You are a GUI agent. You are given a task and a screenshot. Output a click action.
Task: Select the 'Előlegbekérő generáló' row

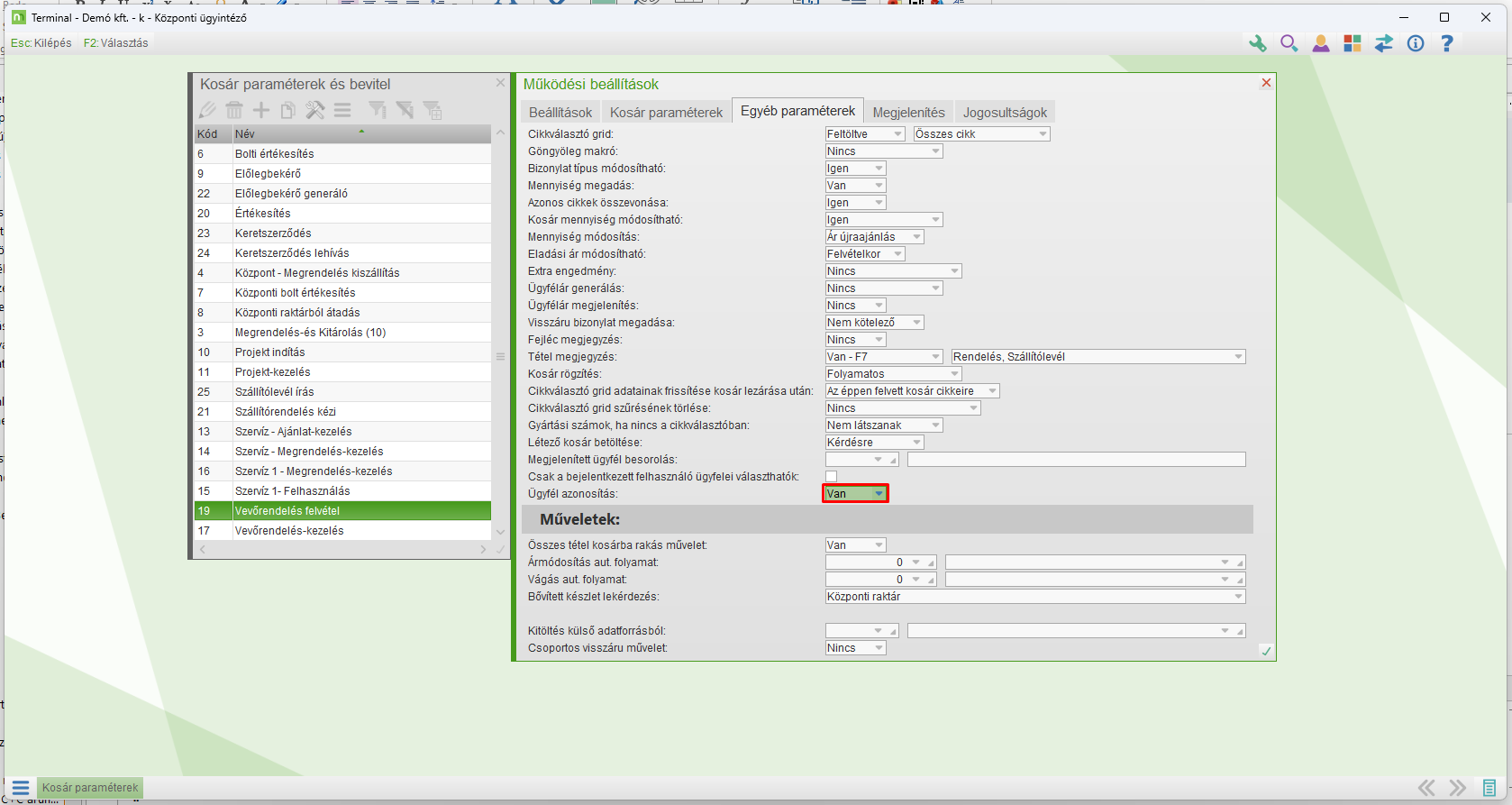point(342,194)
